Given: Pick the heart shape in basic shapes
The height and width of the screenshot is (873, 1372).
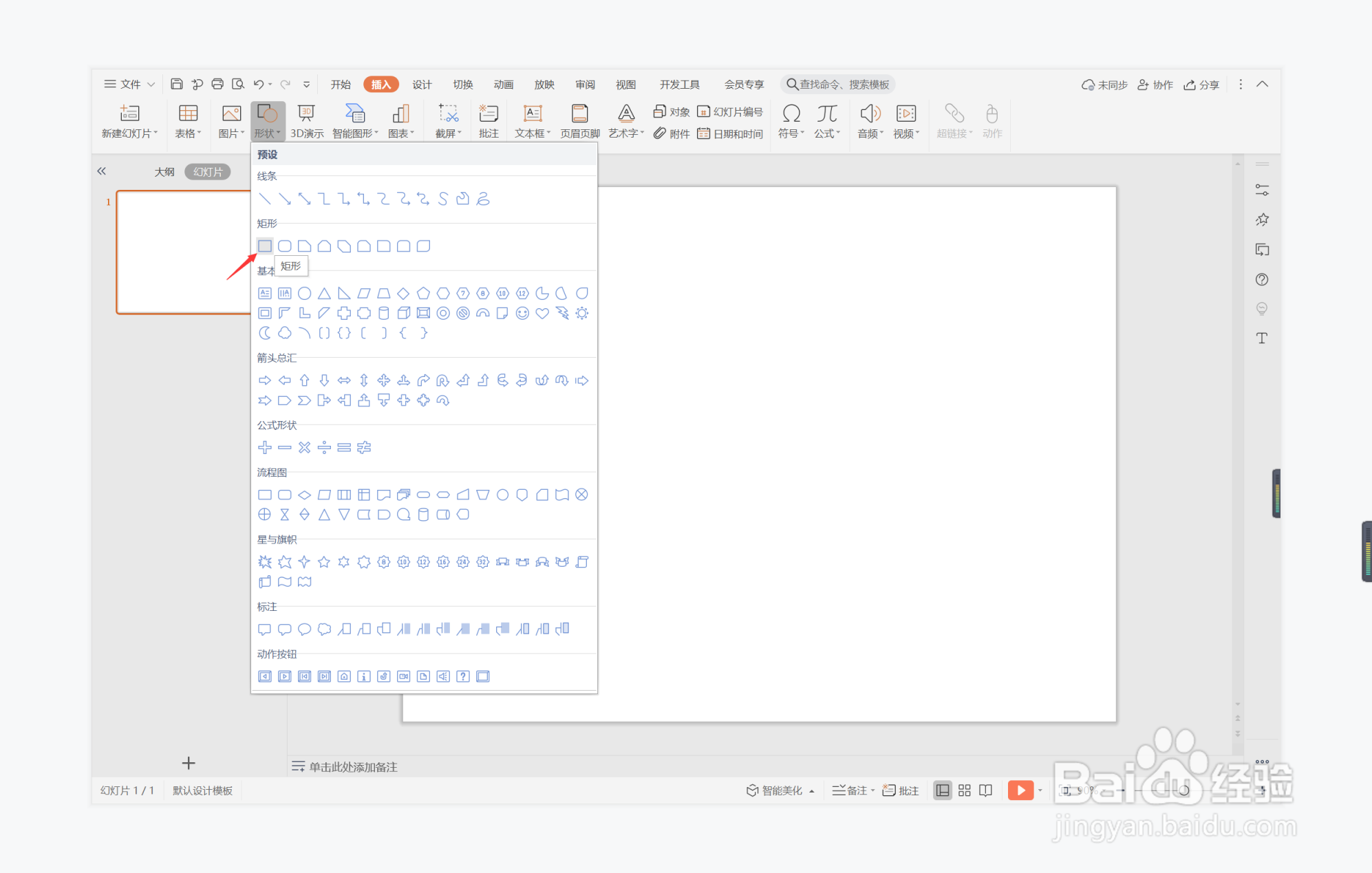Looking at the screenshot, I should (x=542, y=313).
